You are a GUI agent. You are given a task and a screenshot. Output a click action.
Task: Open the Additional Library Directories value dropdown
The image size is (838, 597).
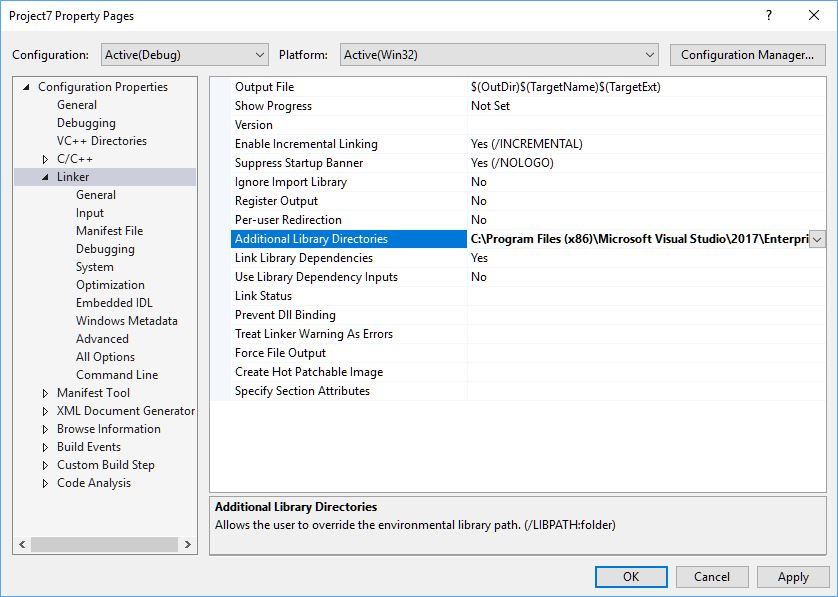816,238
